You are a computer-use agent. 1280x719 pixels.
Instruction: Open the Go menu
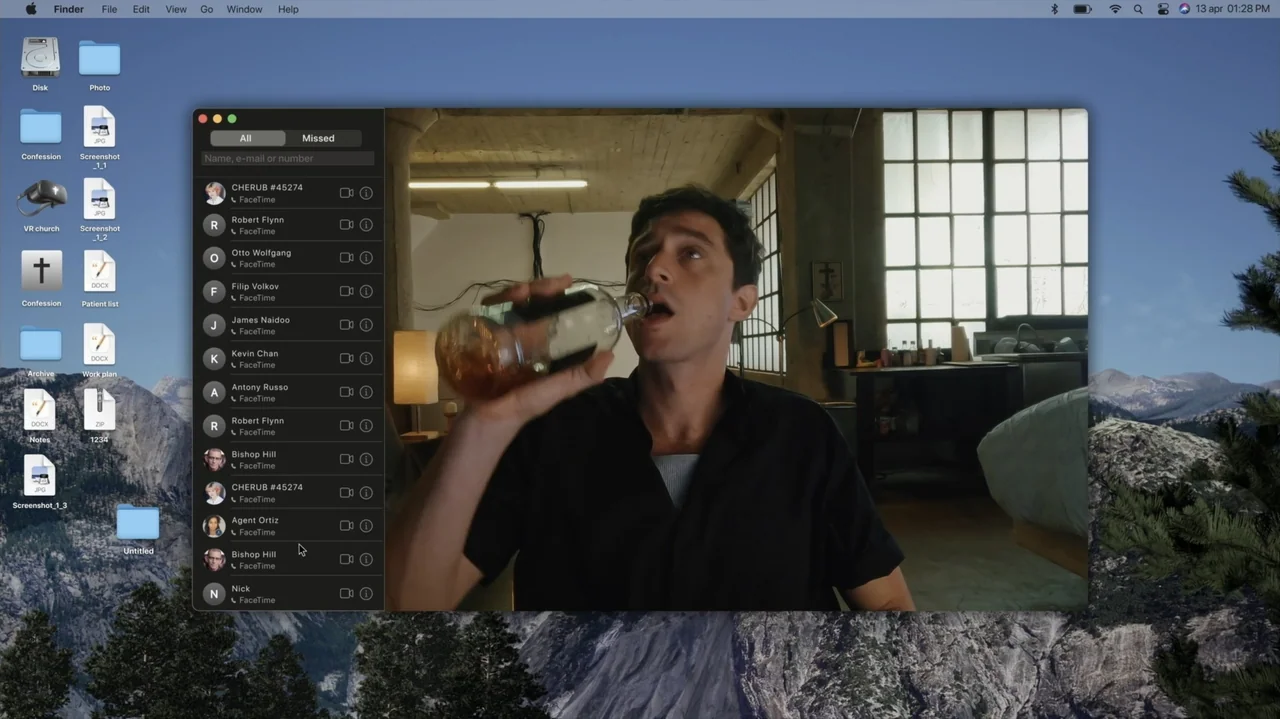coord(207,9)
